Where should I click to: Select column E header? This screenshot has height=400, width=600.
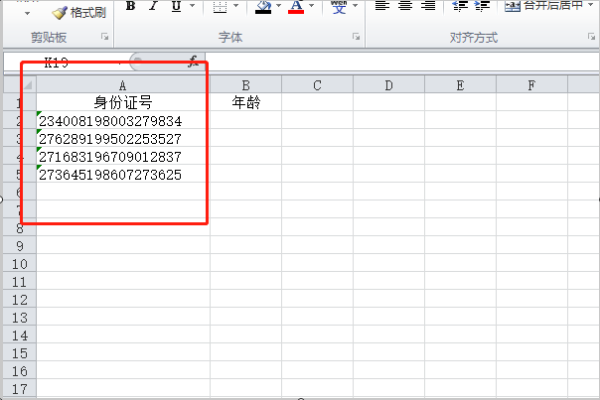(x=460, y=85)
